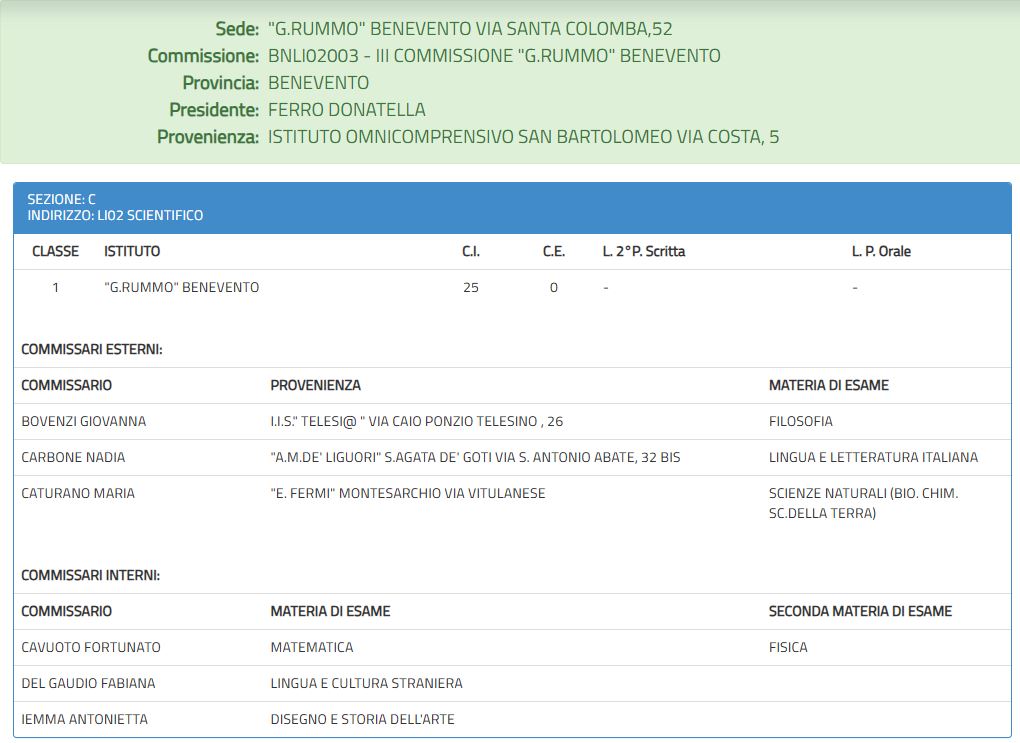Click the commissario CAVUOTO FORTUNATO

91,647
